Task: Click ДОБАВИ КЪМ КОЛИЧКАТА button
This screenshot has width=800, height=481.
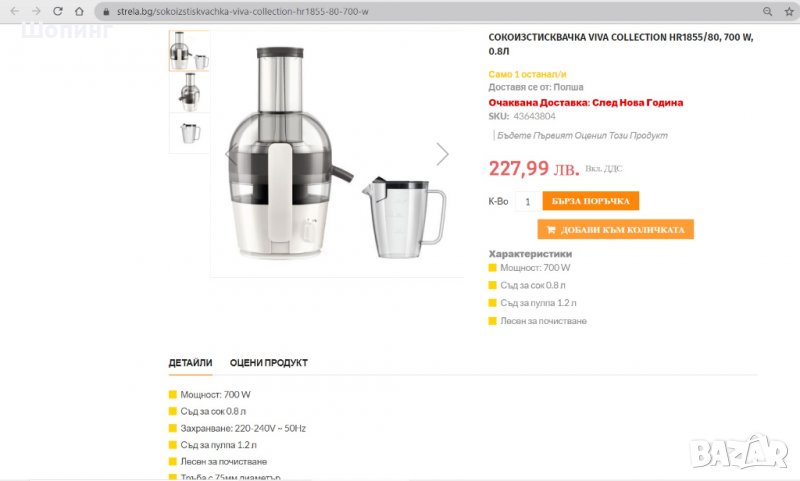Action: pos(615,230)
